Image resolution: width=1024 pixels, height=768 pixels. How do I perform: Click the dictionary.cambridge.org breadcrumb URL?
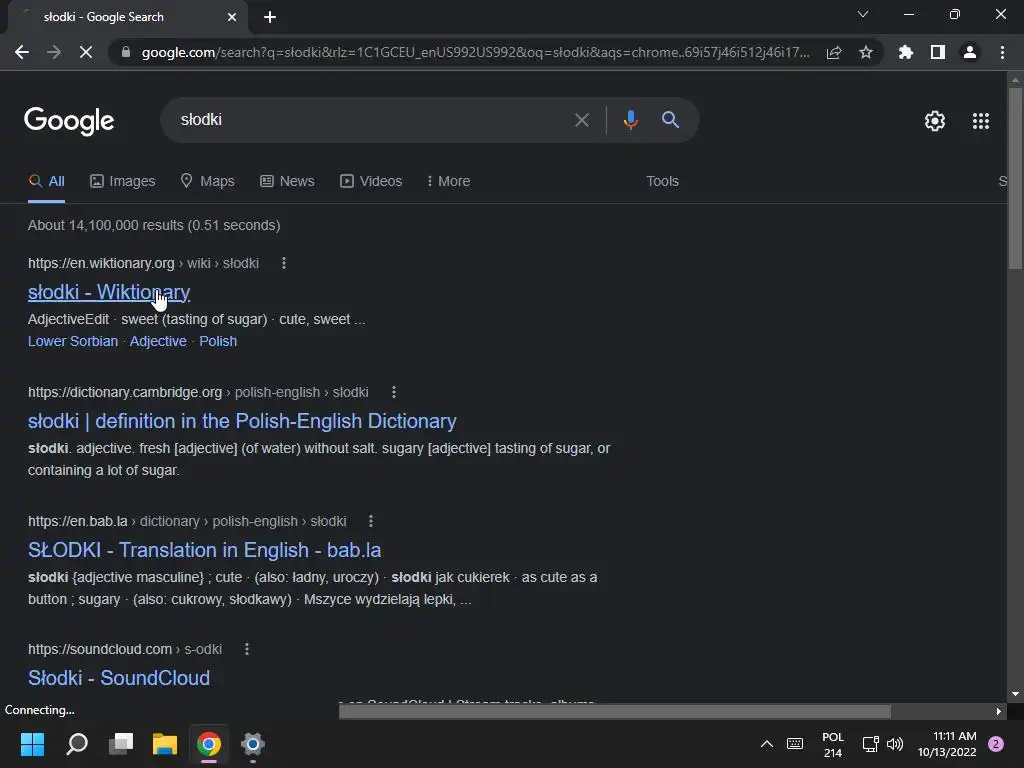tap(199, 392)
